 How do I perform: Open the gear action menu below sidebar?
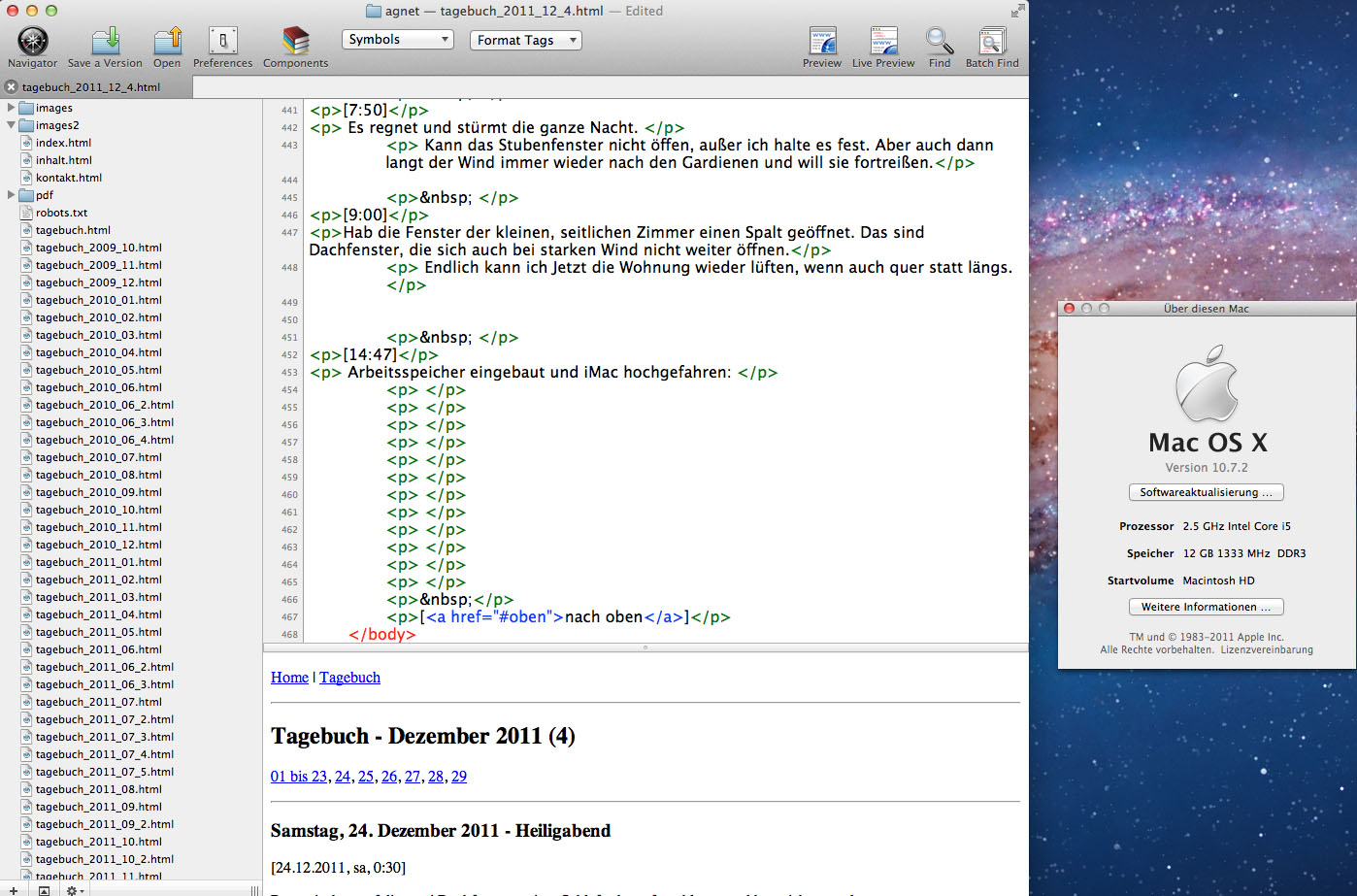(75, 889)
